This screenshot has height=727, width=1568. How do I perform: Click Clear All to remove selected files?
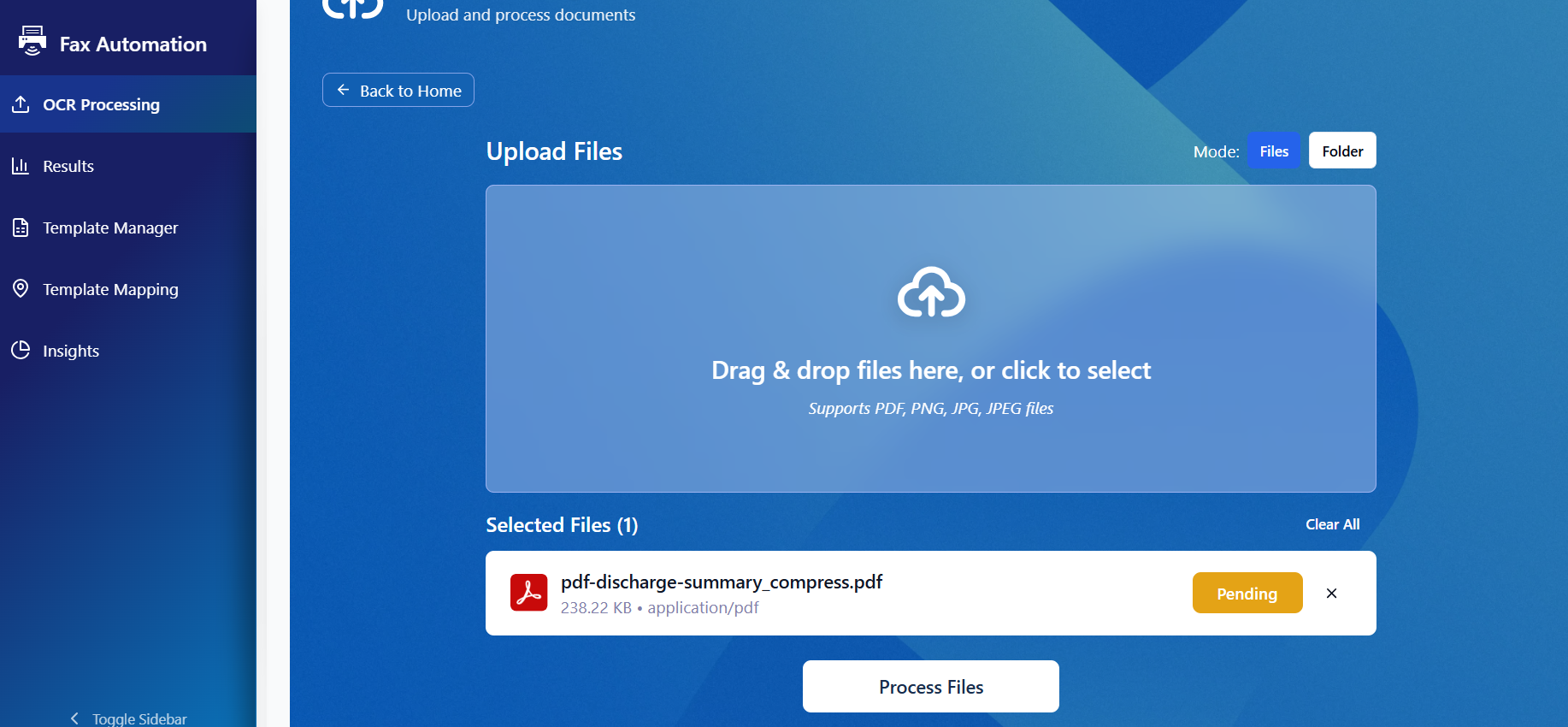click(1332, 524)
